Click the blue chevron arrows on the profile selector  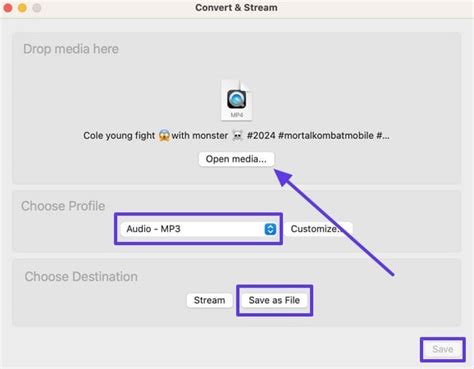270,229
